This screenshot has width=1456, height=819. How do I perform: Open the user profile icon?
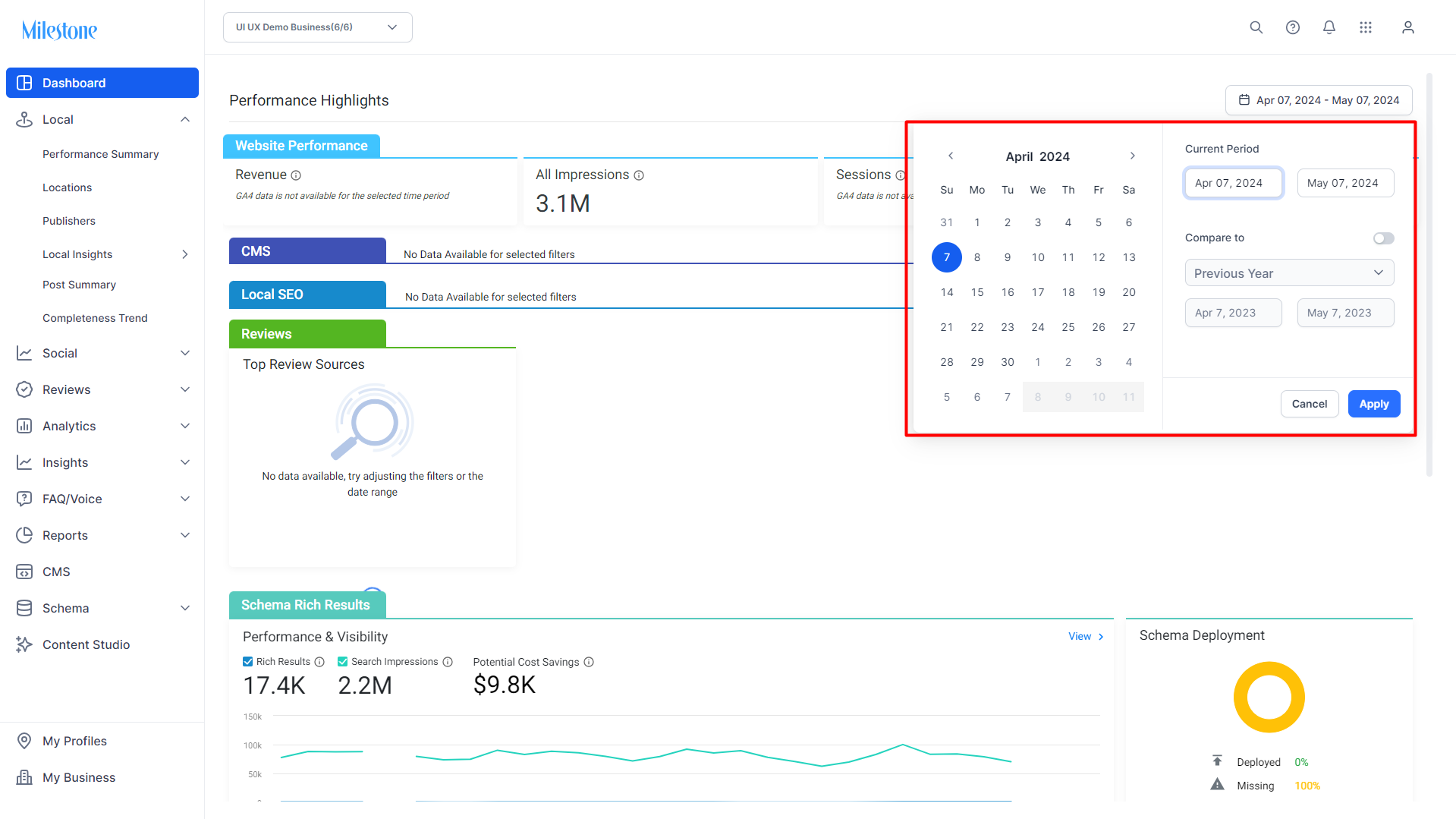click(1408, 27)
